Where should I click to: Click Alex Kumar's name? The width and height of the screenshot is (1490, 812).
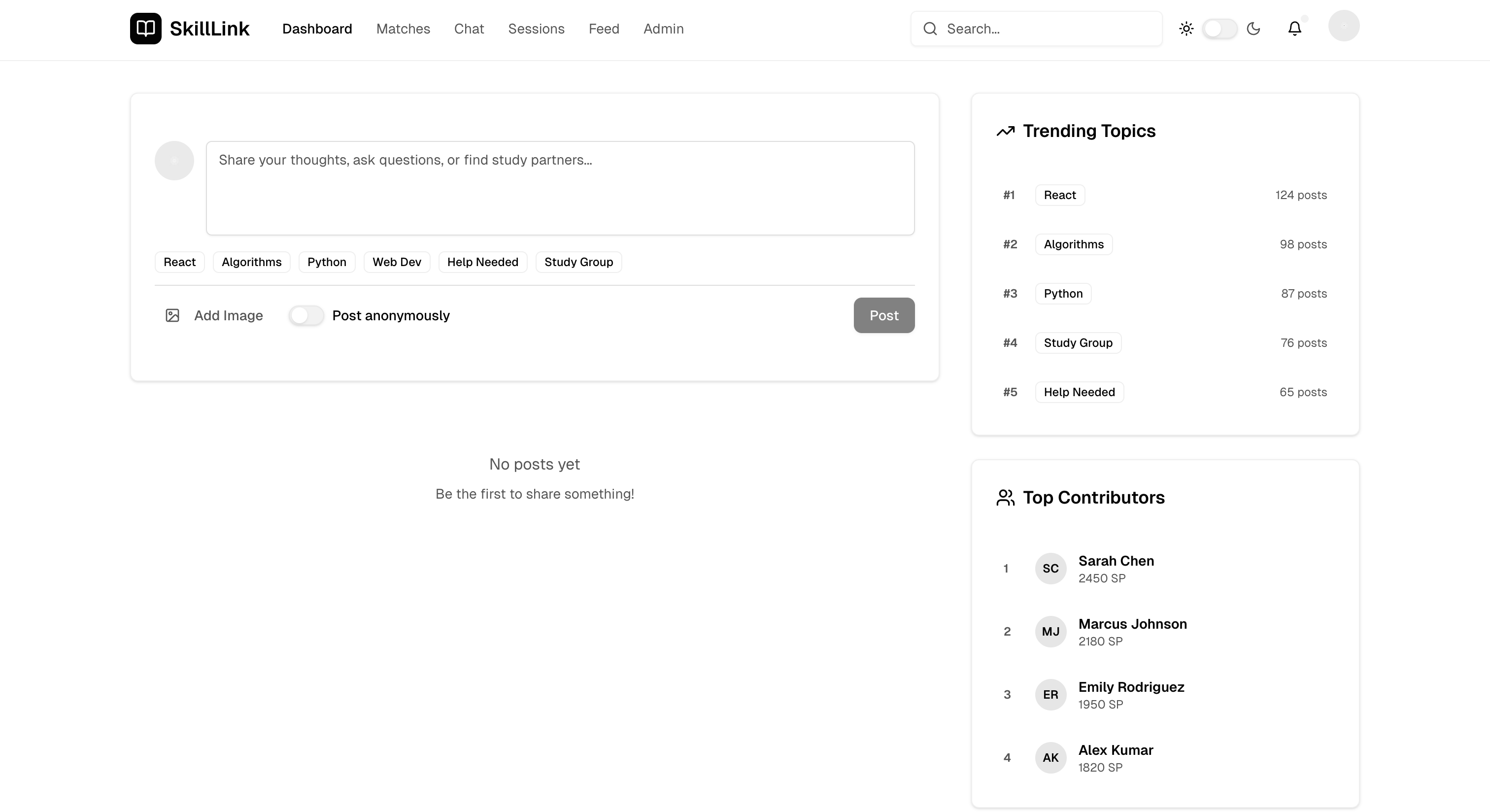click(1116, 750)
